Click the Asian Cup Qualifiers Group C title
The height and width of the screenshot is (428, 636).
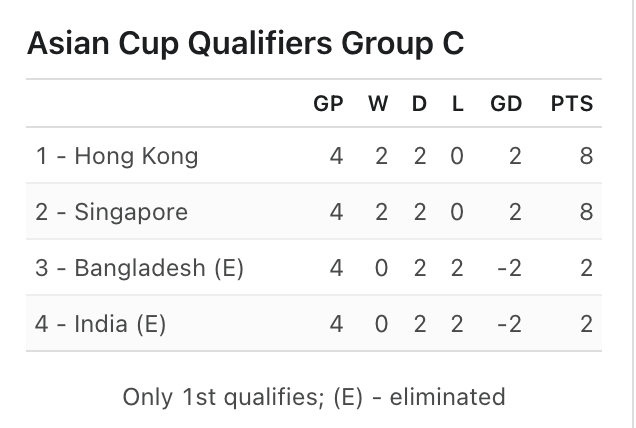(x=245, y=45)
